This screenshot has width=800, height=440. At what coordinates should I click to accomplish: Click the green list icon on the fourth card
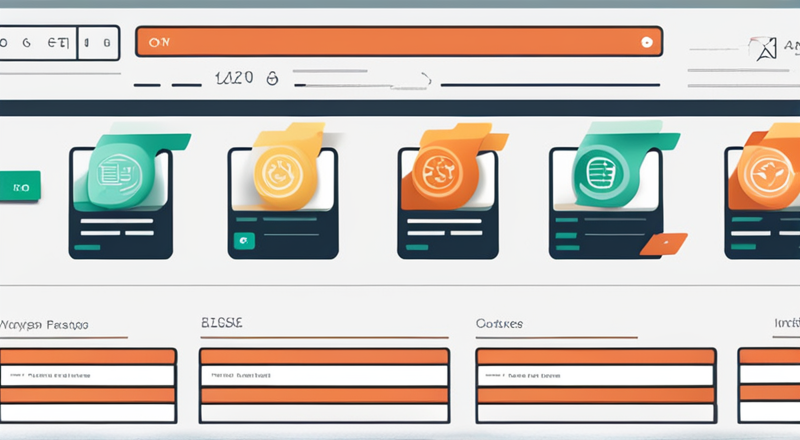tap(602, 174)
